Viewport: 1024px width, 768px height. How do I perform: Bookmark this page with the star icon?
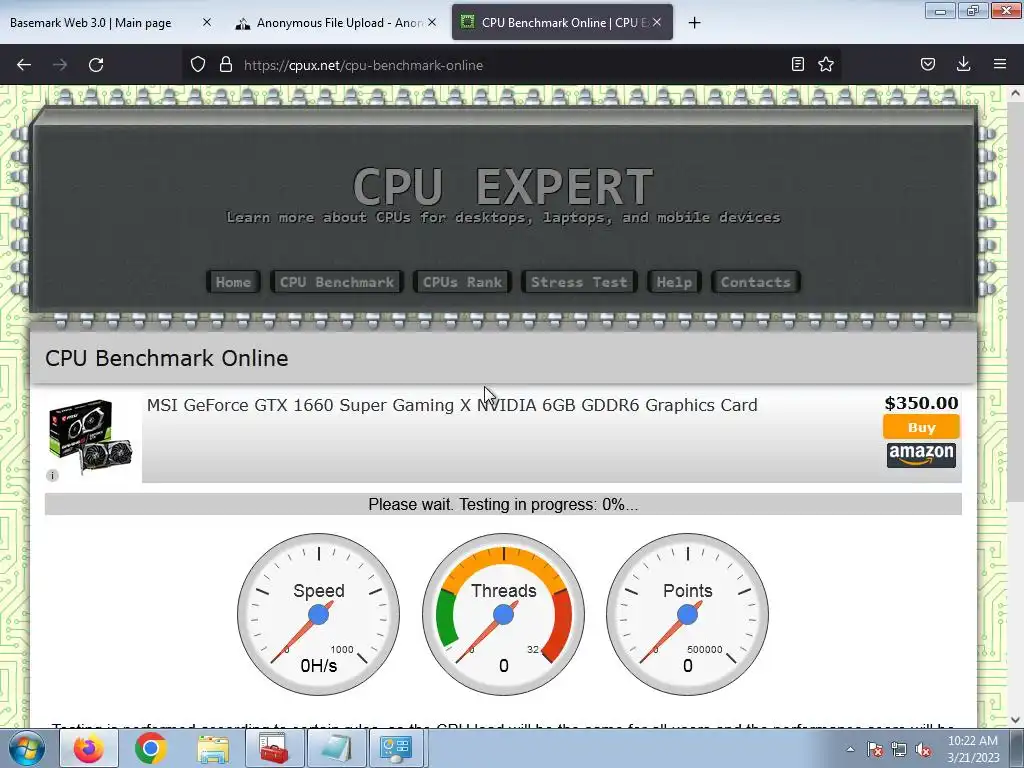(x=826, y=64)
